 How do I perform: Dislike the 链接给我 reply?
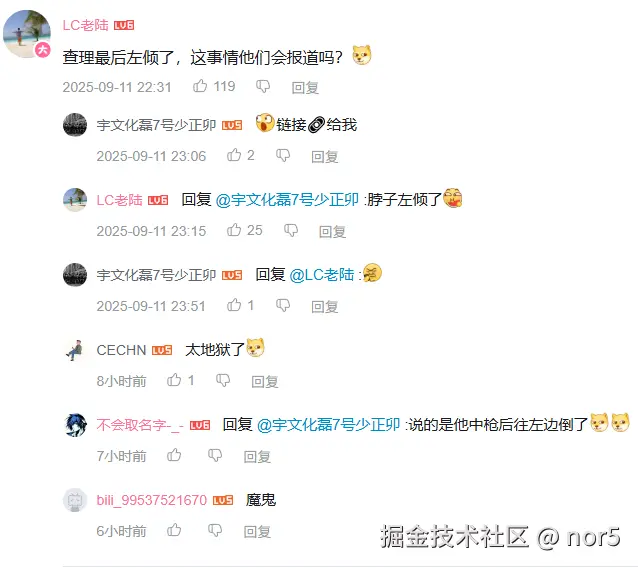[283, 155]
